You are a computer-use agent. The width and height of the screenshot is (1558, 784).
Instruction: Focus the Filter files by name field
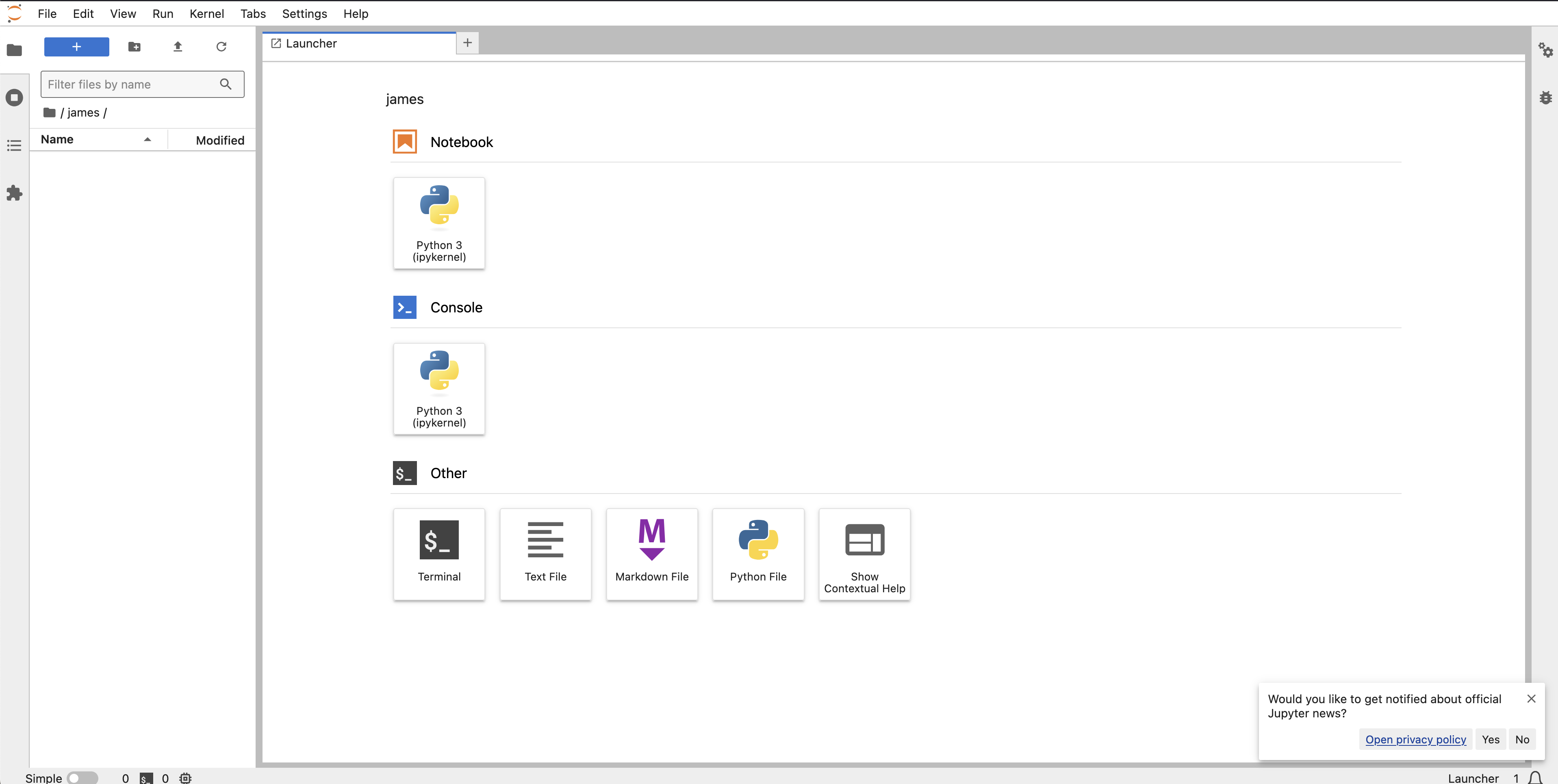pyautogui.click(x=142, y=84)
